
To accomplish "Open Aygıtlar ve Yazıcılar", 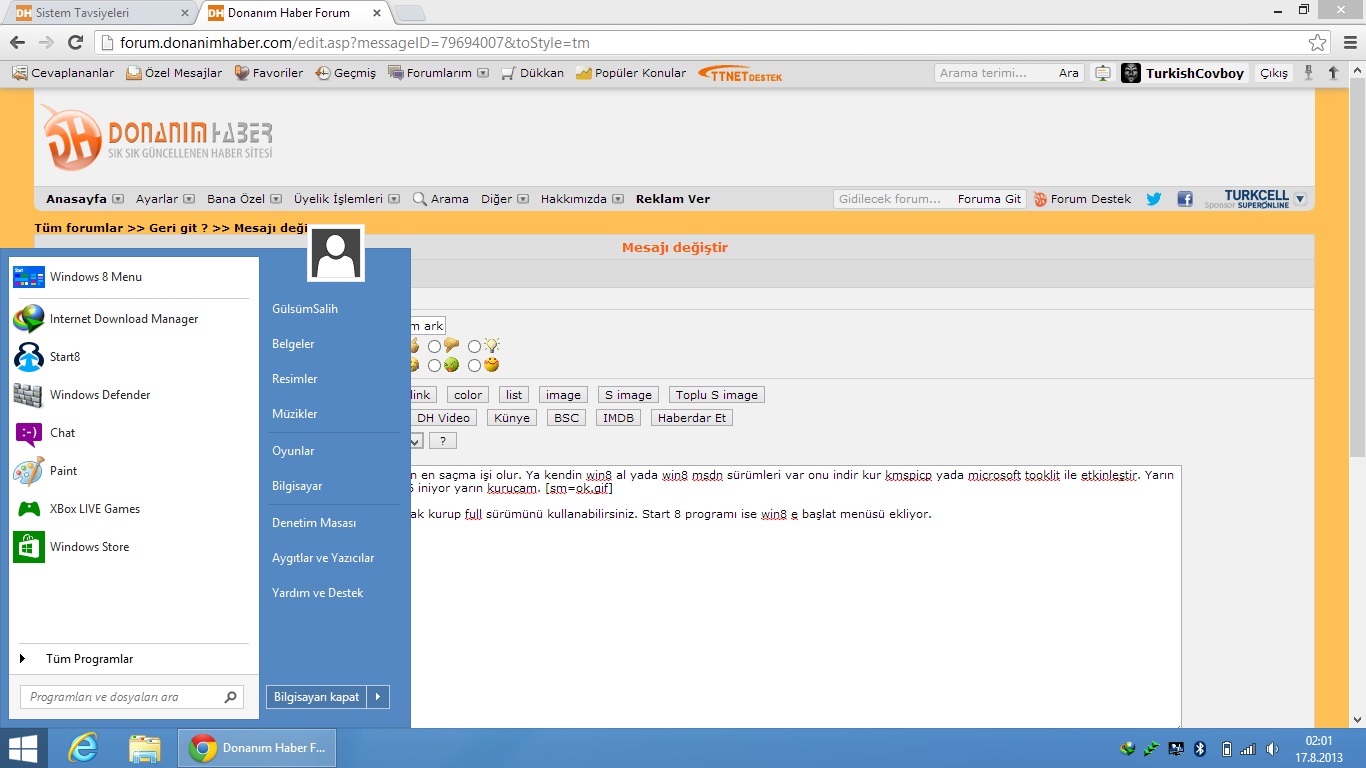I will 323,558.
